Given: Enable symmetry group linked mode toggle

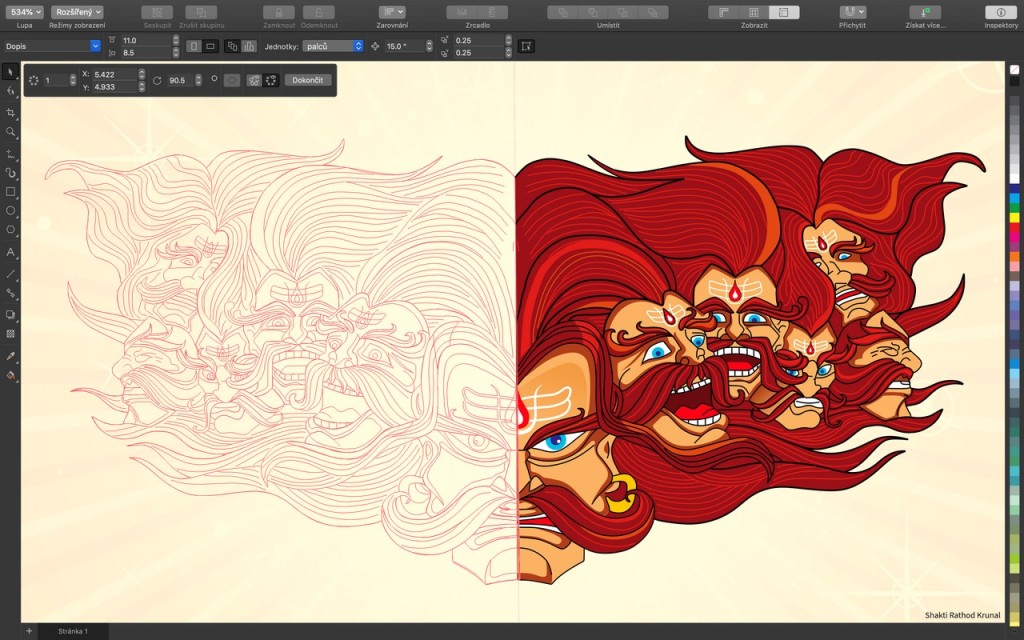Looking at the screenshot, I should [254, 80].
